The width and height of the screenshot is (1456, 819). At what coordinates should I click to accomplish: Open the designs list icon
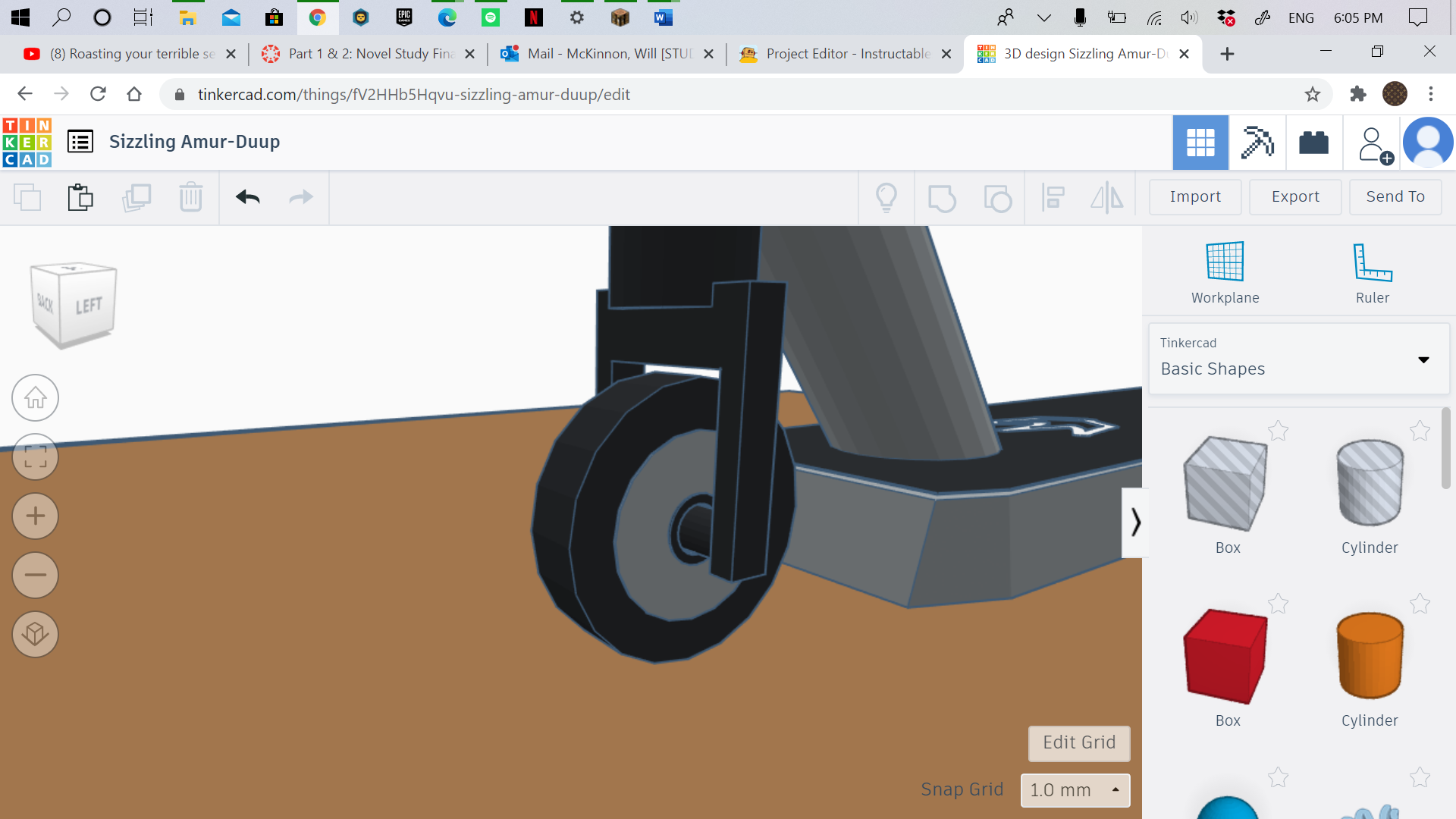tap(80, 142)
